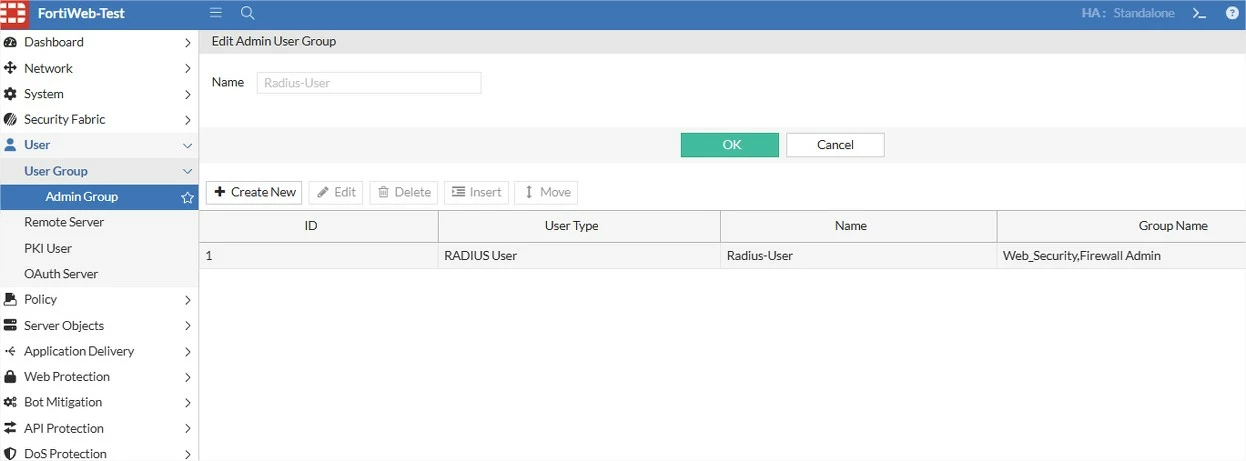Expand the Policy chevron
1246x461 pixels.
point(187,300)
